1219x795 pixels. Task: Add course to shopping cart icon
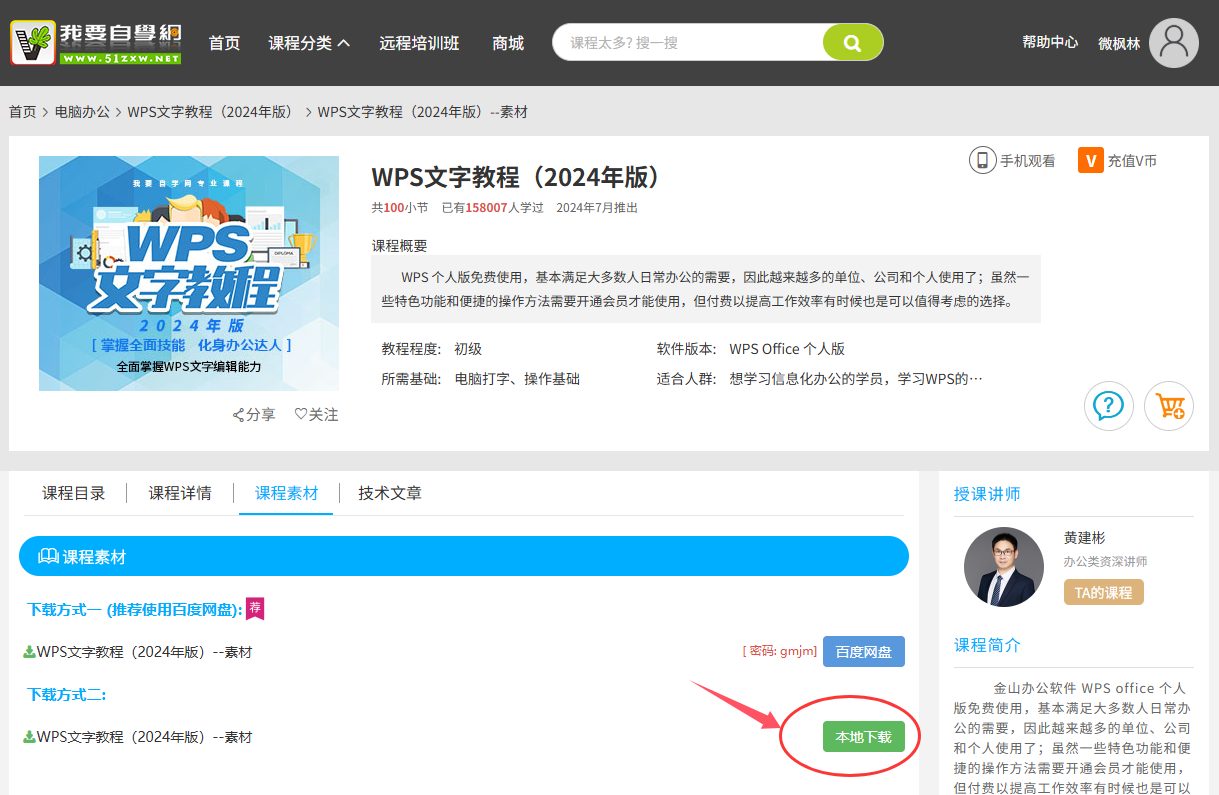[1168, 406]
